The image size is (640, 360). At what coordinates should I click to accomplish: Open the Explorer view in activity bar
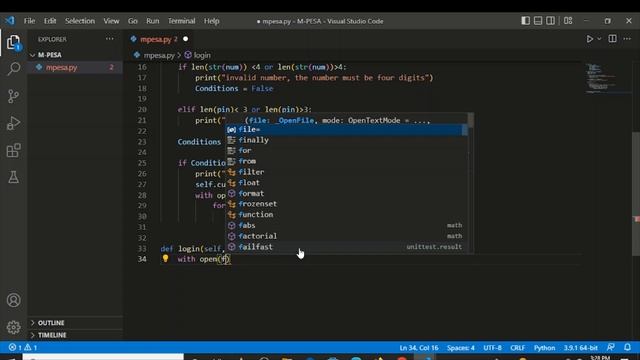pyautogui.click(x=13, y=42)
